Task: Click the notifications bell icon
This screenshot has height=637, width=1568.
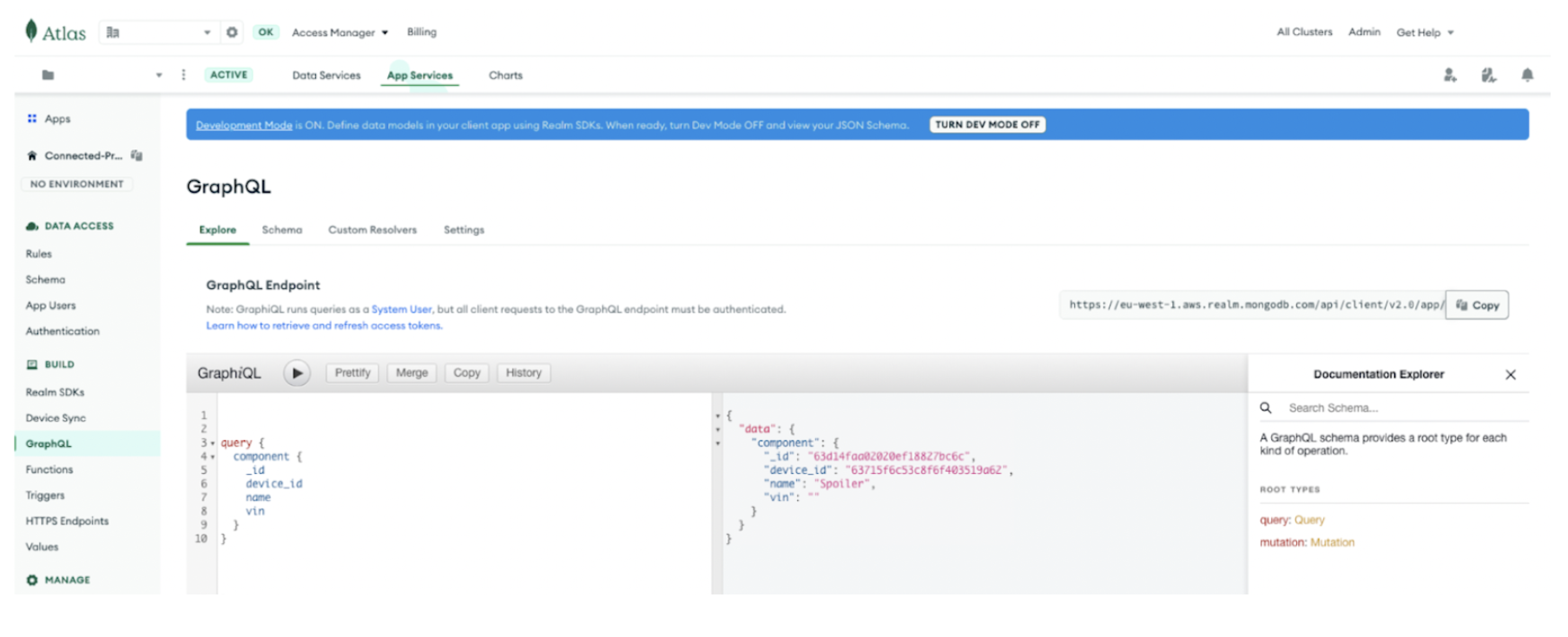Action: [1527, 76]
